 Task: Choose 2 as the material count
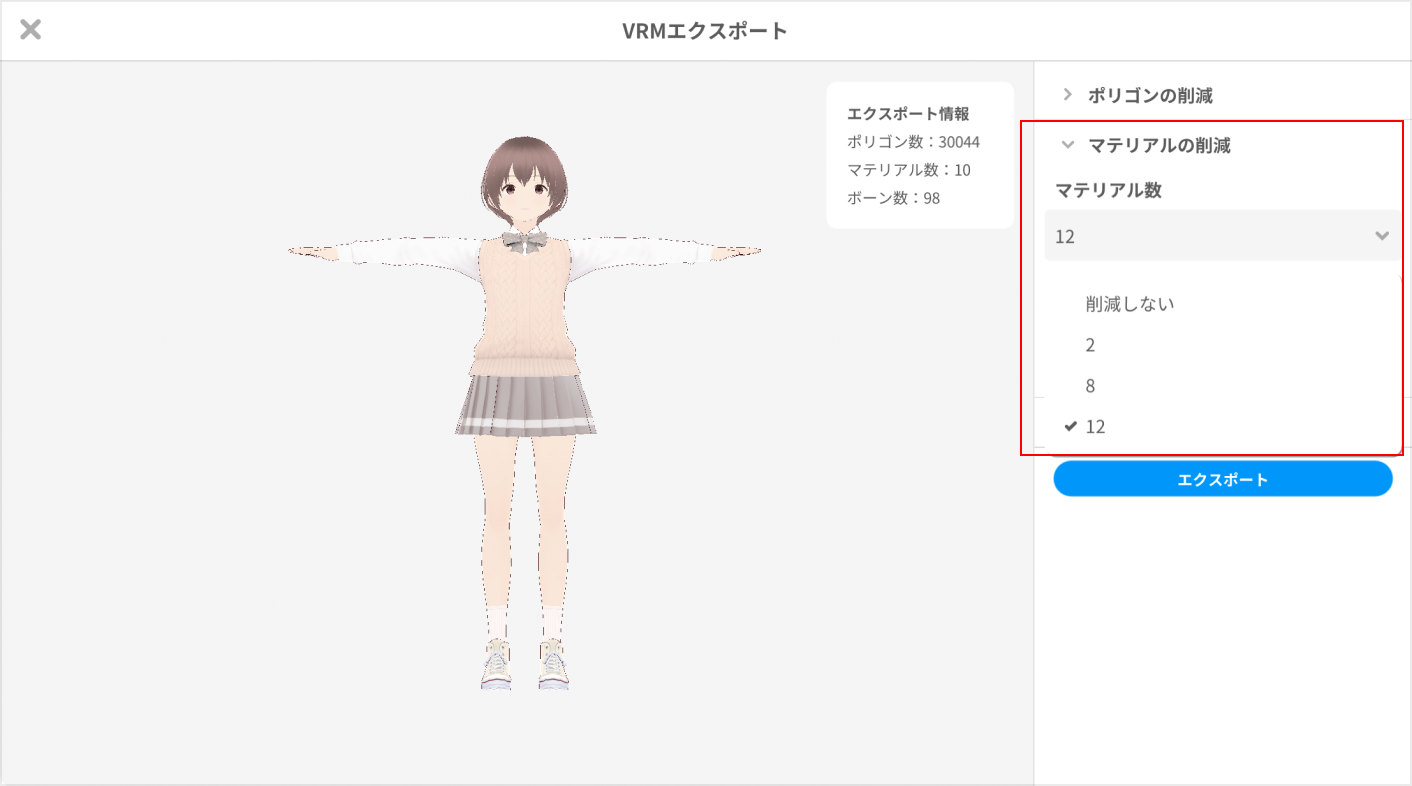(1090, 344)
